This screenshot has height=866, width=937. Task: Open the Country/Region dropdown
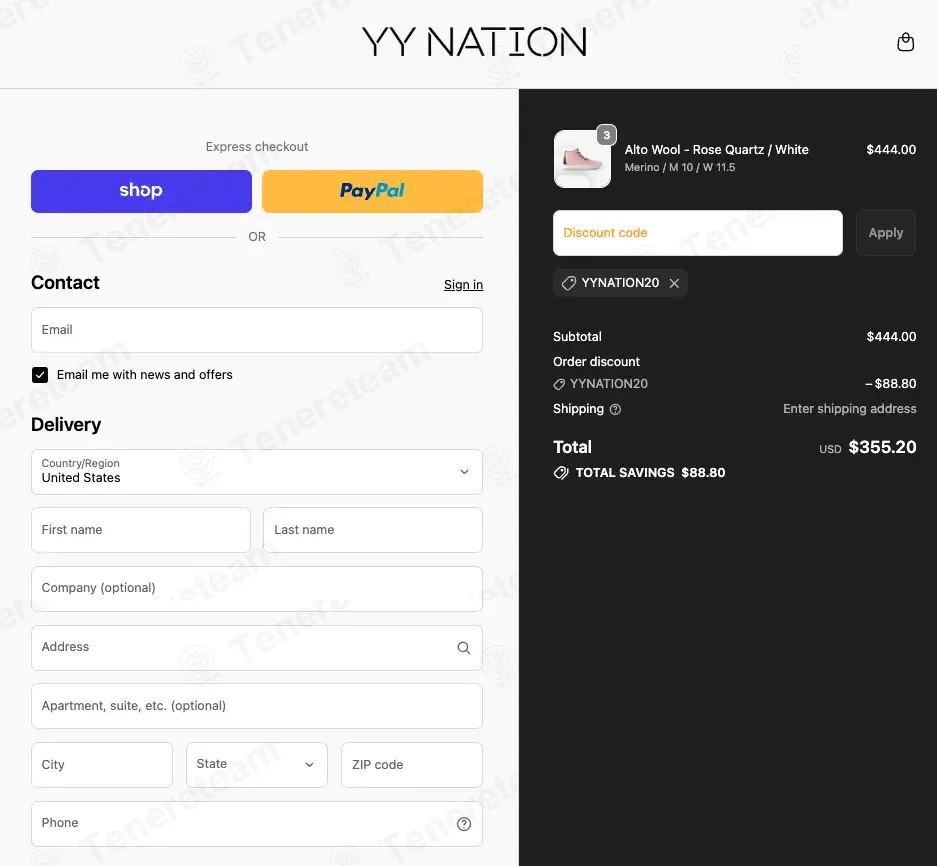[x=257, y=472]
